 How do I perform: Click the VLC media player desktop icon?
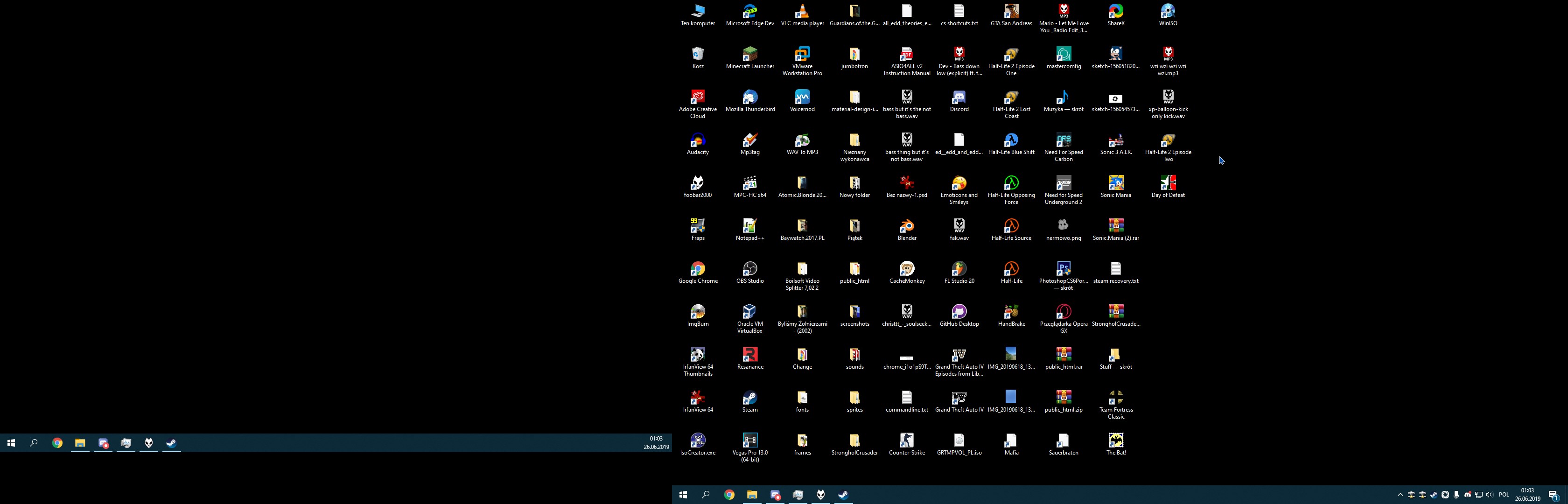(x=802, y=15)
